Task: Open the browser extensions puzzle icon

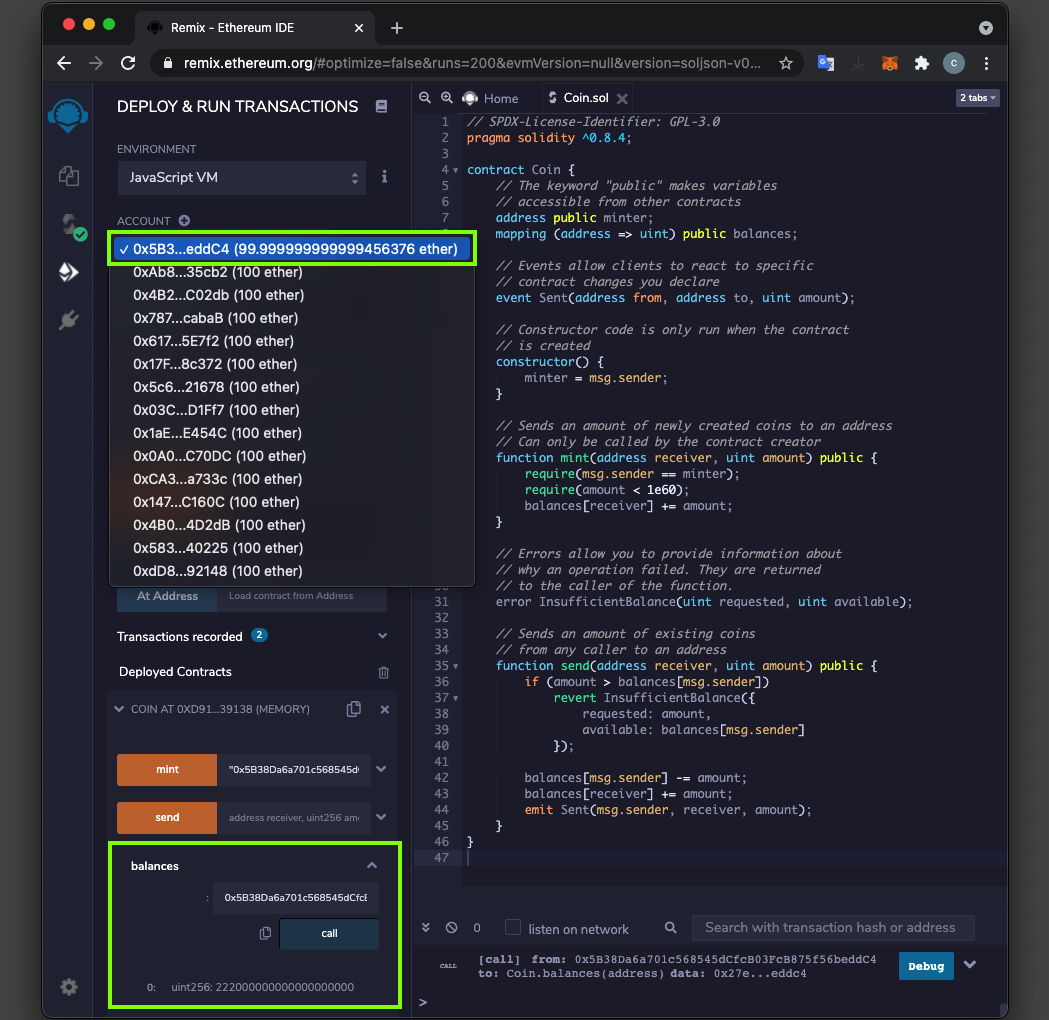Action: [x=921, y=63]
